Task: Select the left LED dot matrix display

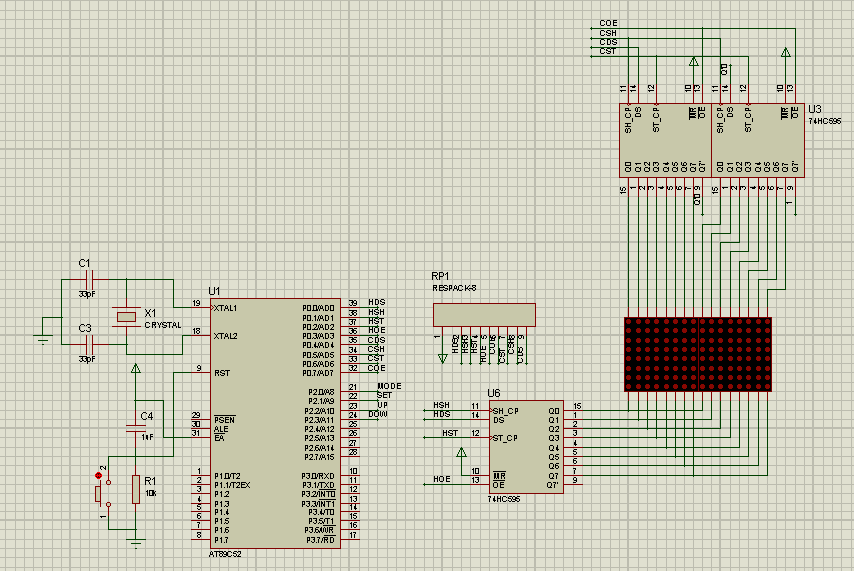Action: pos(661,354)
